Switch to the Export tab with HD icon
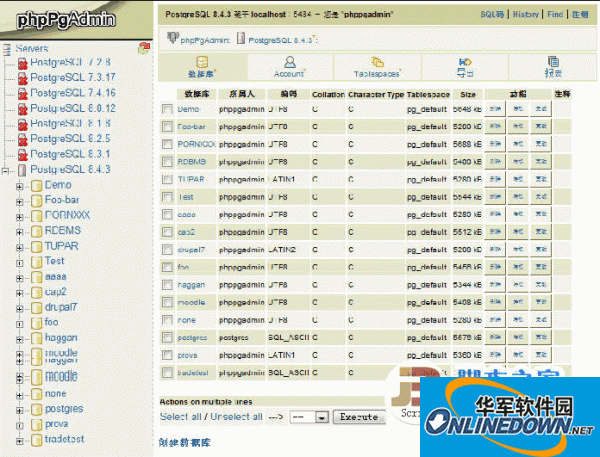Screen dimensions: 600x457 (x=465, y=67)
